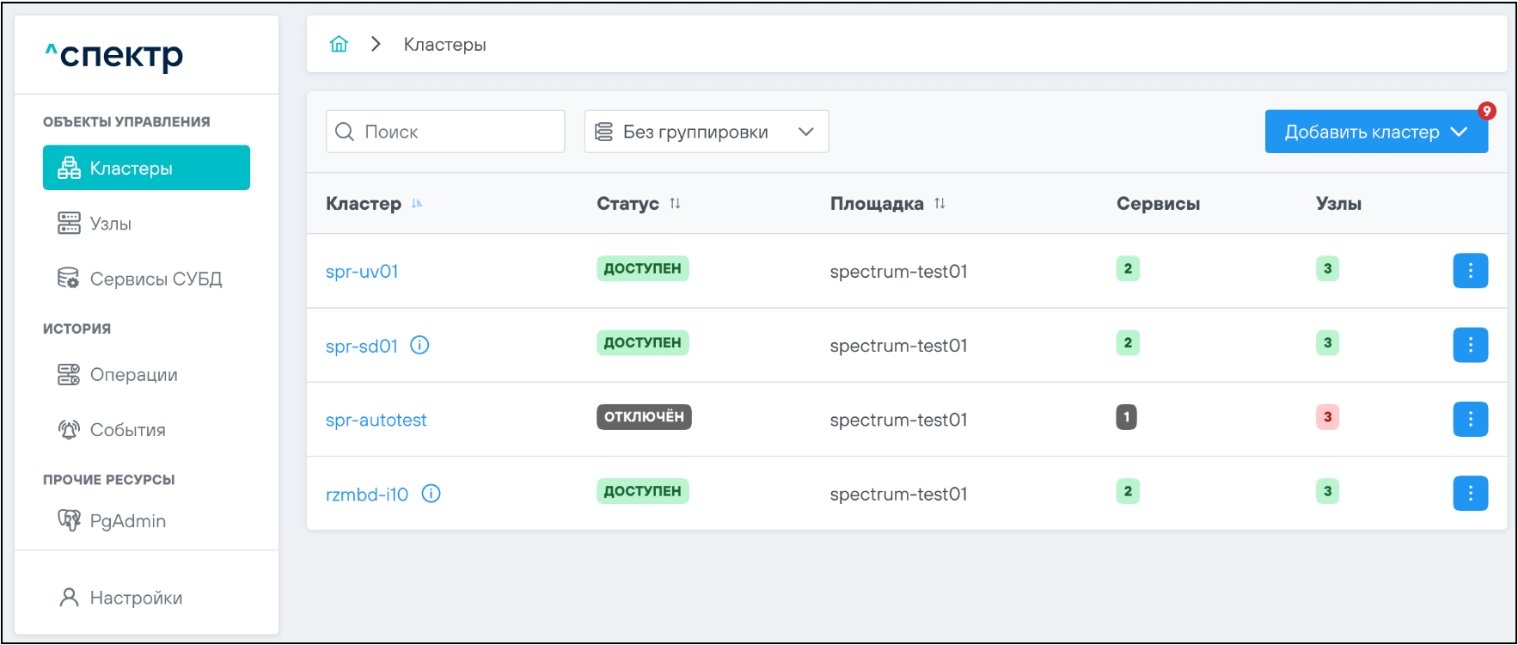The width and height of the screenshot is (1518, 645).
Task: Open three-dot actions menu for spr-autotest
Action: click(x=1470, y=419)
